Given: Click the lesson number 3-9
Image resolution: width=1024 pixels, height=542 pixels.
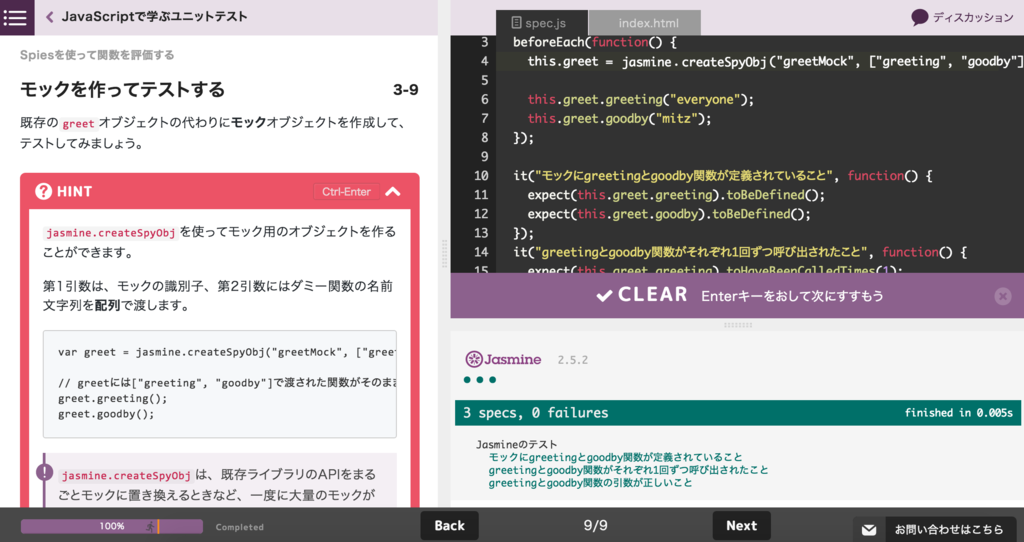Looking at the screenshot, I should pos(406,90).
